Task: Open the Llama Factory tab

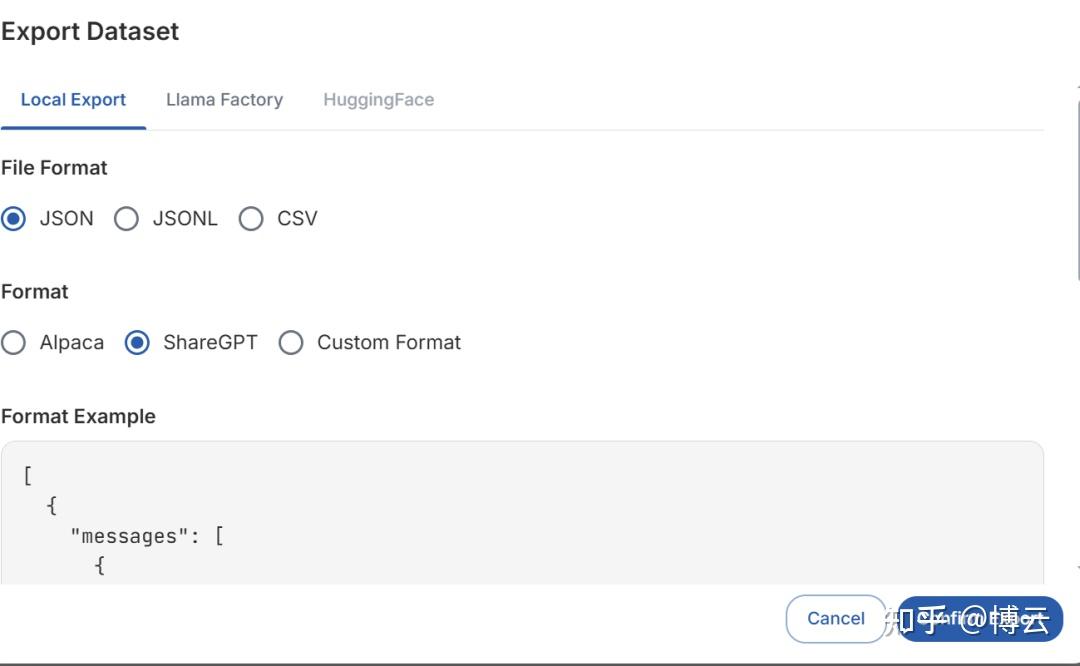Action: tap(224, 100)
